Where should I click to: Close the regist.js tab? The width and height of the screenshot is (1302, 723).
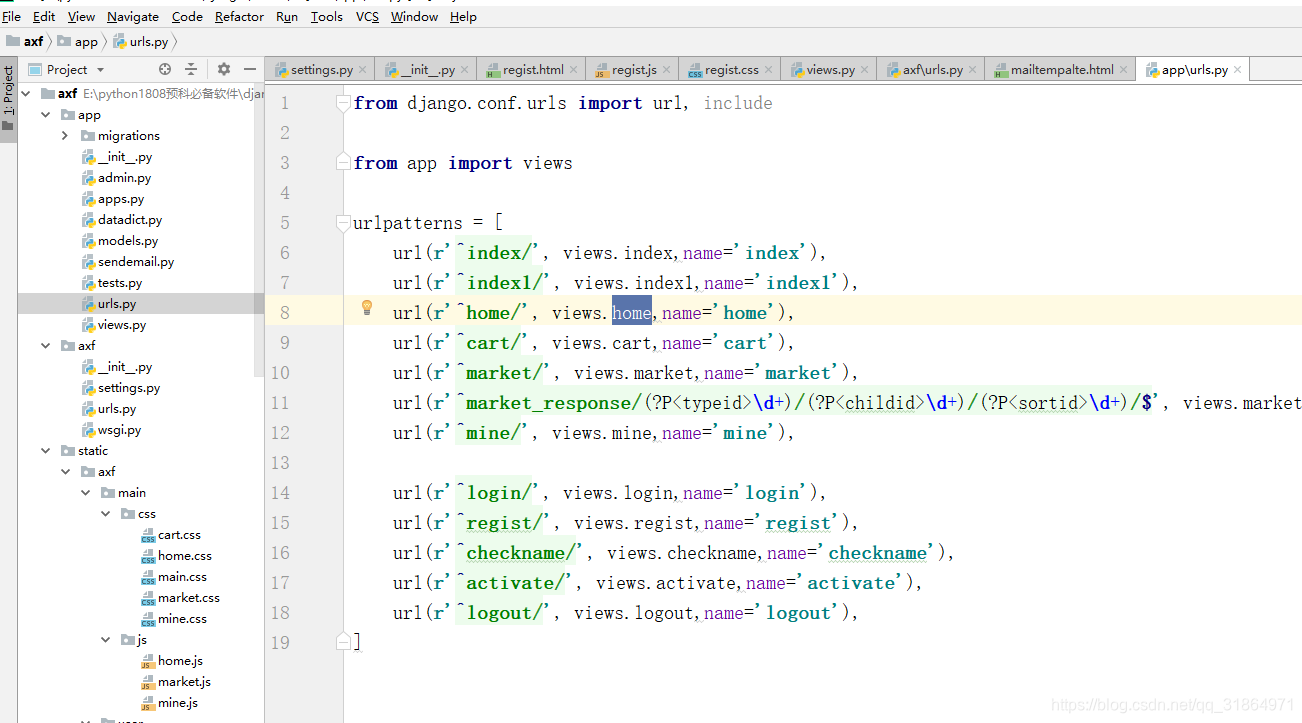click(667, 70)
